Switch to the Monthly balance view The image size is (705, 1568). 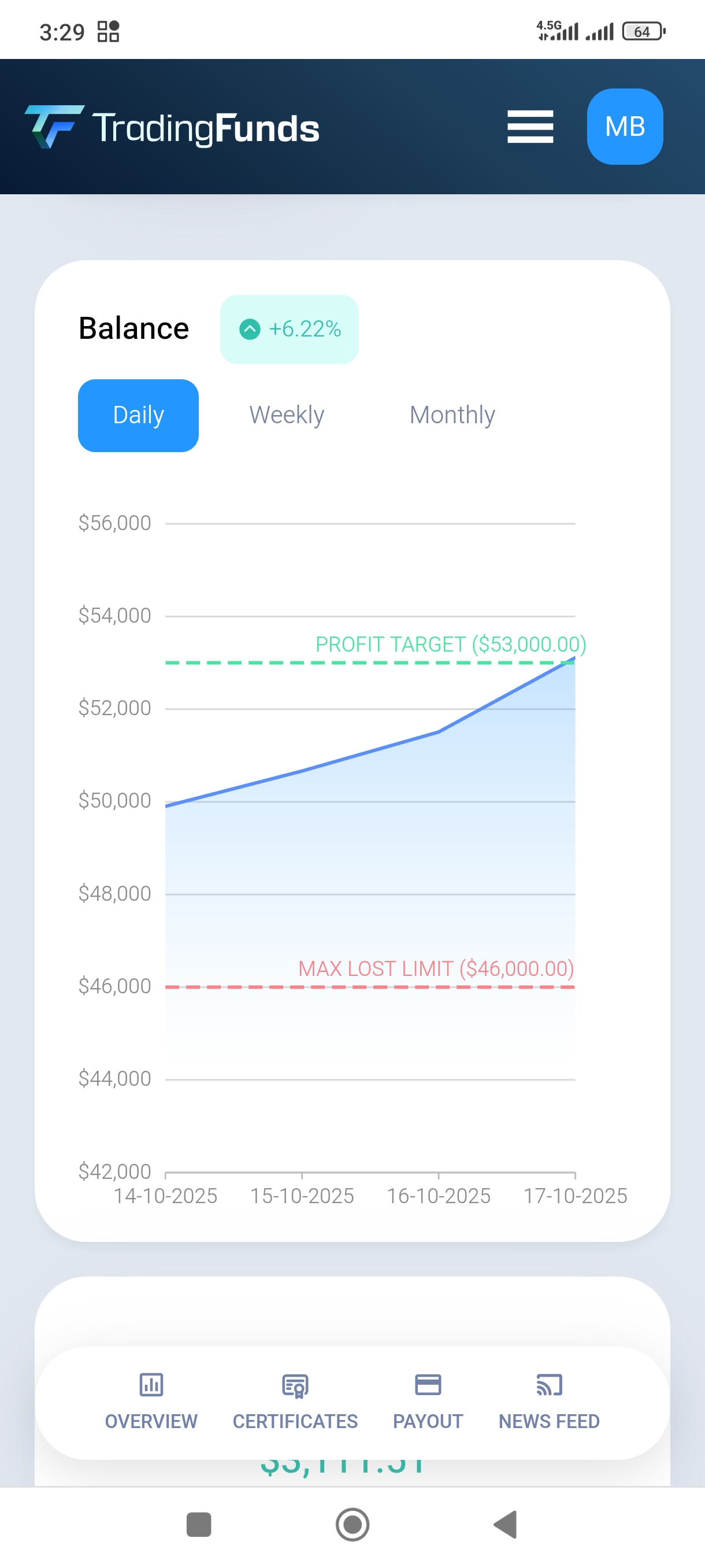(452, 416)
